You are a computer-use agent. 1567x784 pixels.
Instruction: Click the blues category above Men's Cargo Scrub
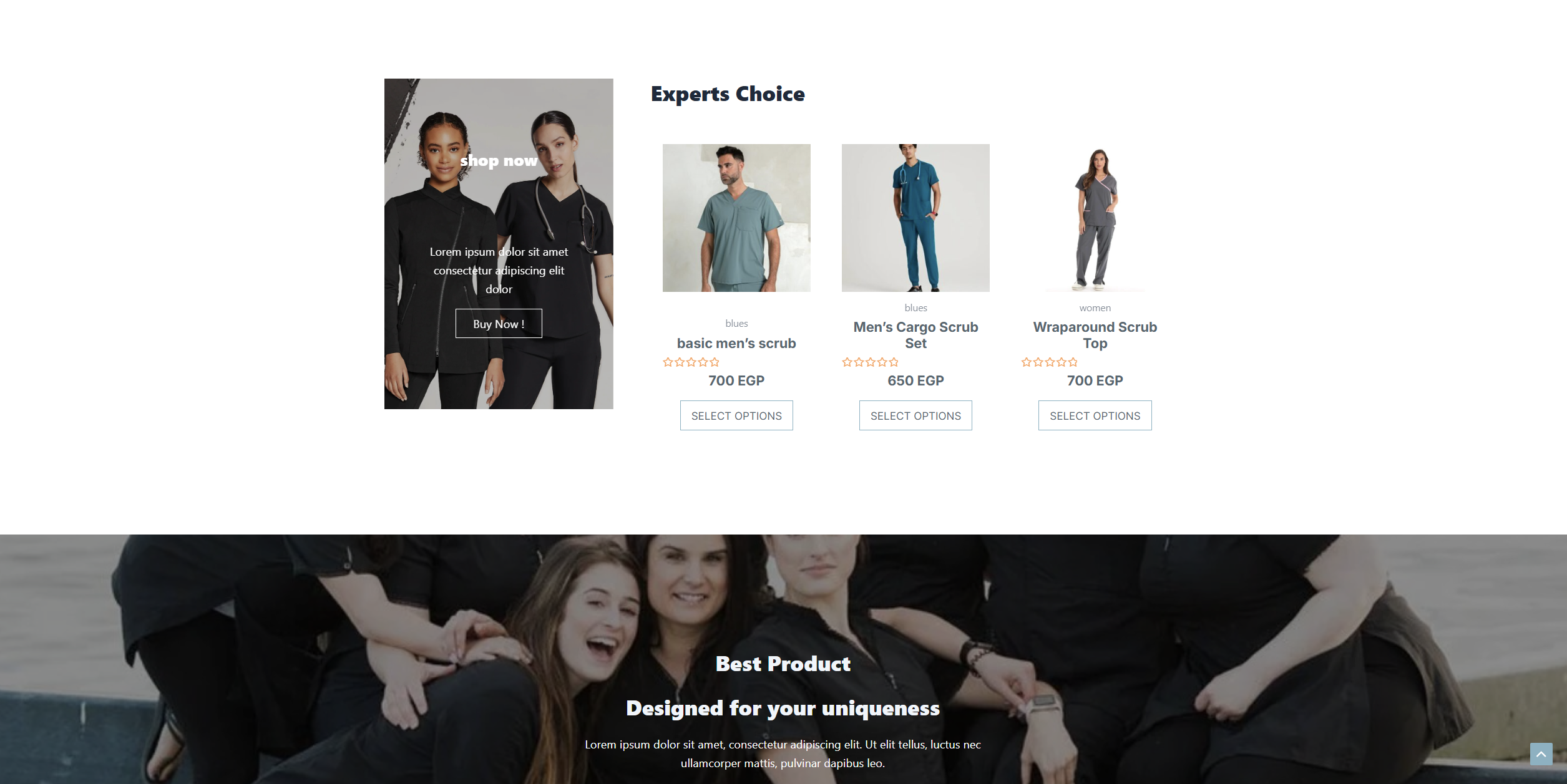pyautogui.click(x=915, y=307)
